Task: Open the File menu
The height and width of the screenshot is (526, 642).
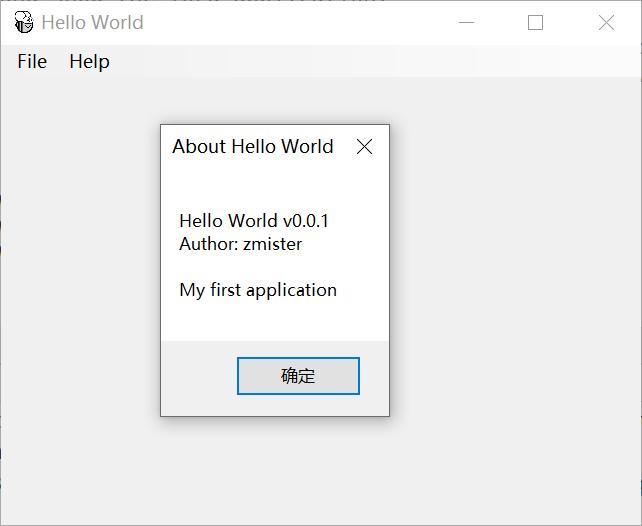Action: [32, 62]
